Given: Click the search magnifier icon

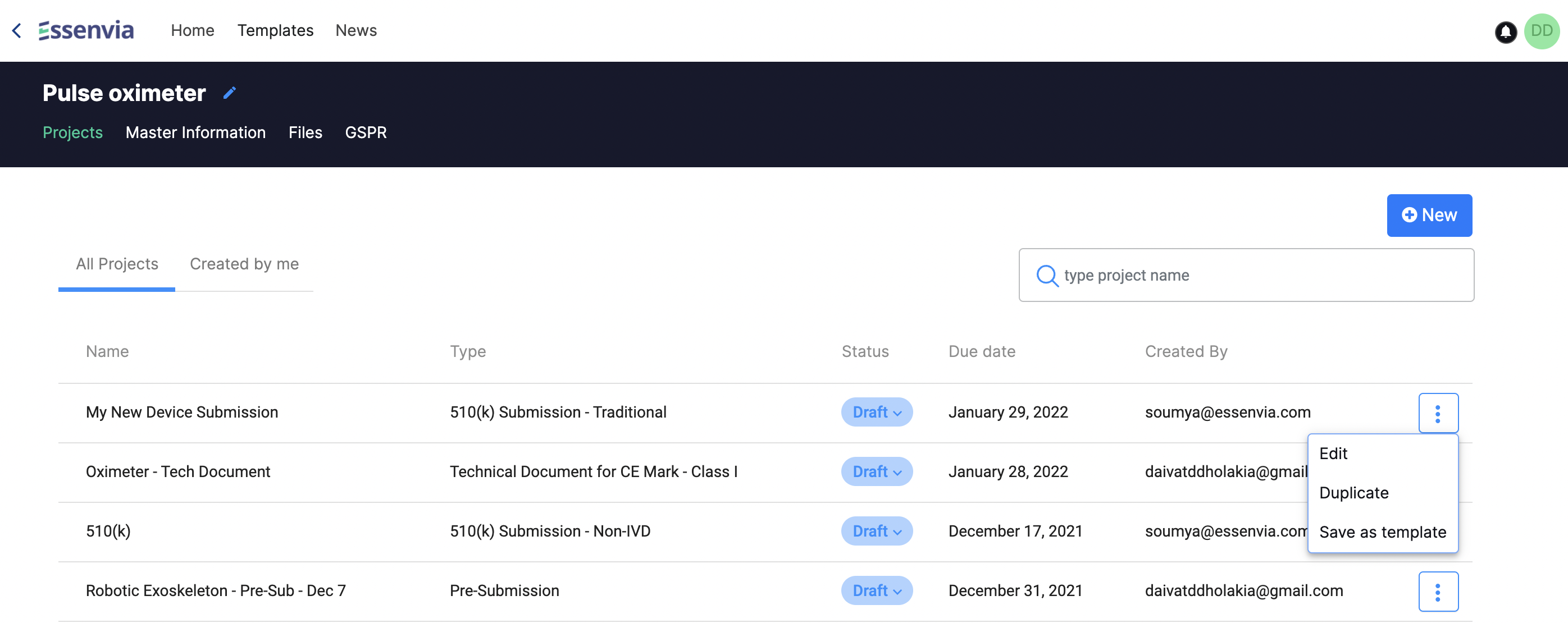Looking at the screenshot, I should 1047,276.
